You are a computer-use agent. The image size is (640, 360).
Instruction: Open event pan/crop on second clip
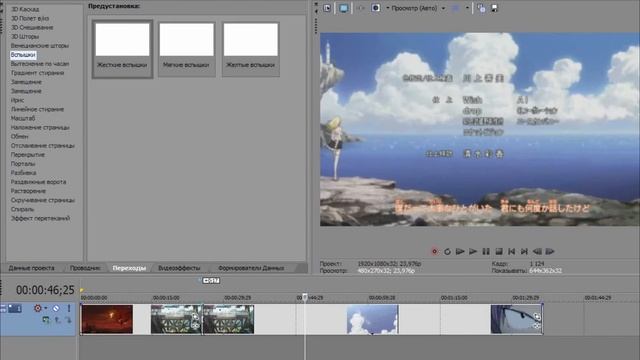pos(195,317)
